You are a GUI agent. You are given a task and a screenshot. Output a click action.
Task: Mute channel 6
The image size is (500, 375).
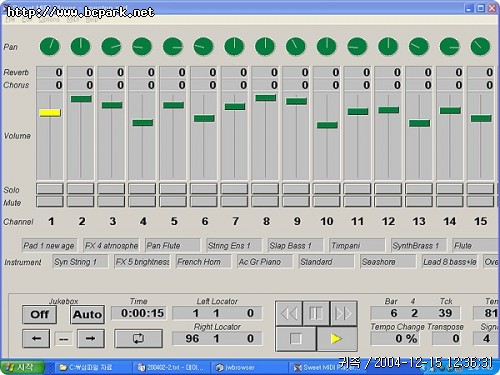point(203,201)
